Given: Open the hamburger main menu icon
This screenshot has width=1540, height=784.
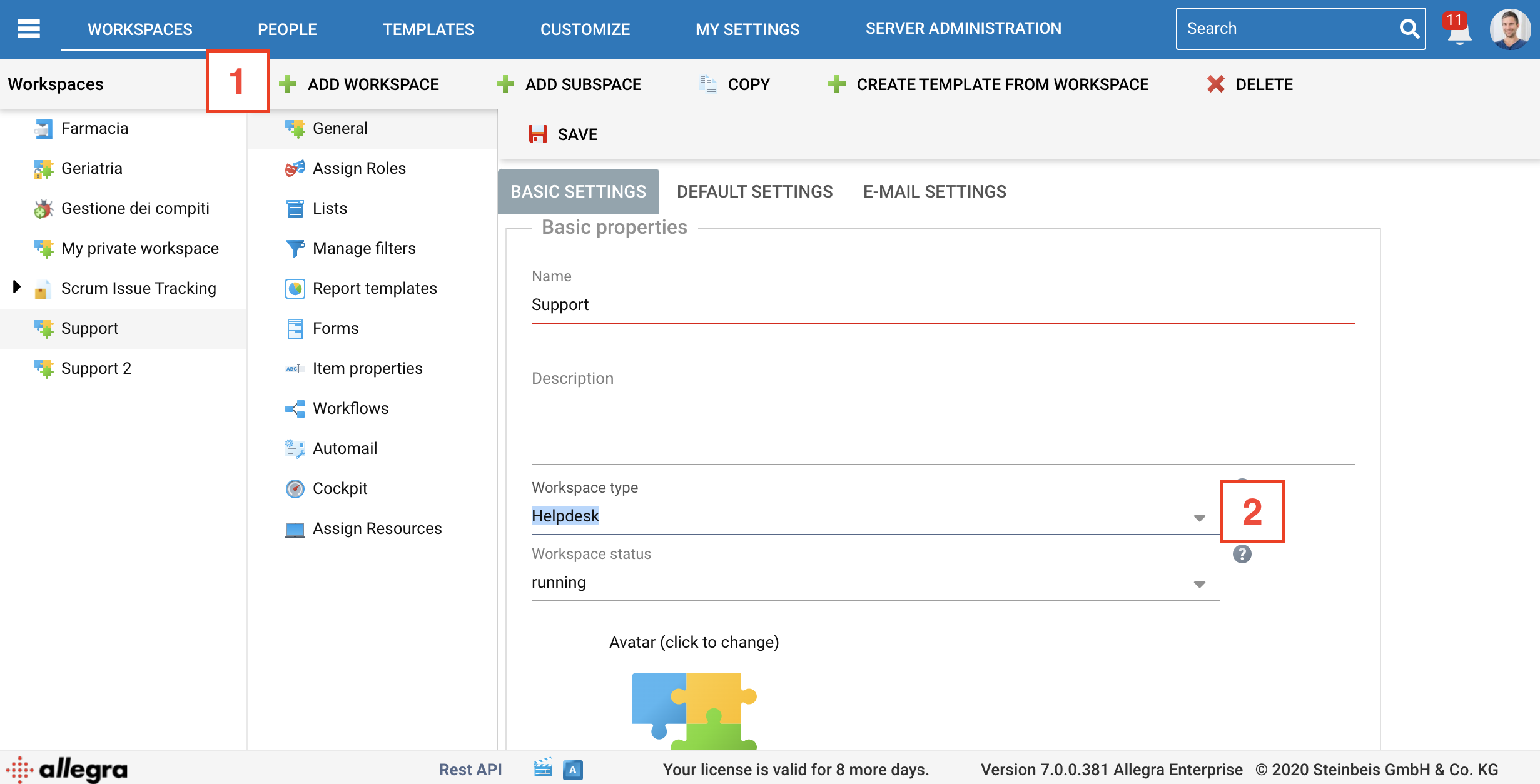Looking at the screenshot, I should click(29, 29).
